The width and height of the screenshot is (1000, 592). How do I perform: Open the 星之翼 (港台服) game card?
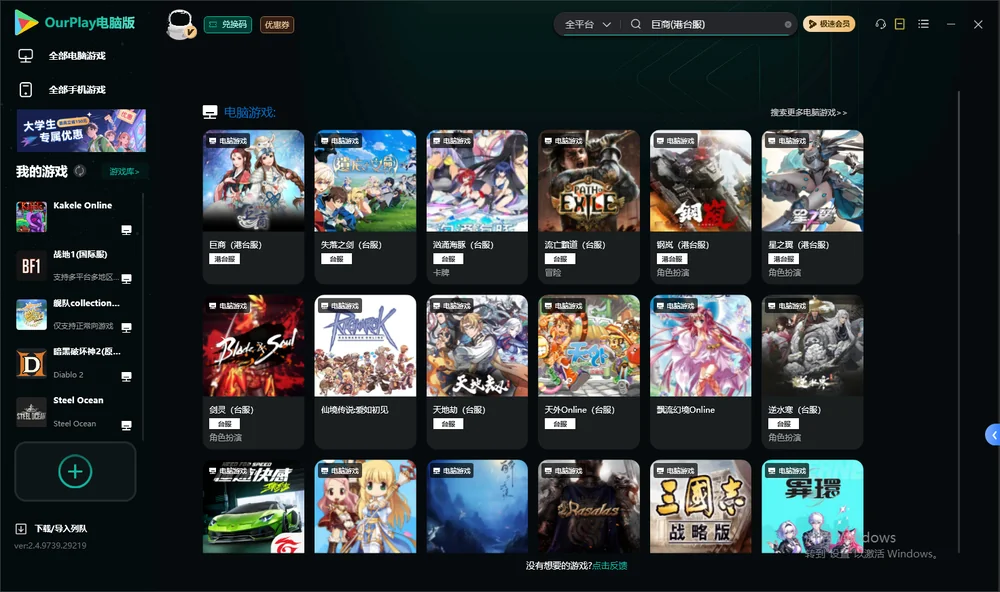coord(812,207)
